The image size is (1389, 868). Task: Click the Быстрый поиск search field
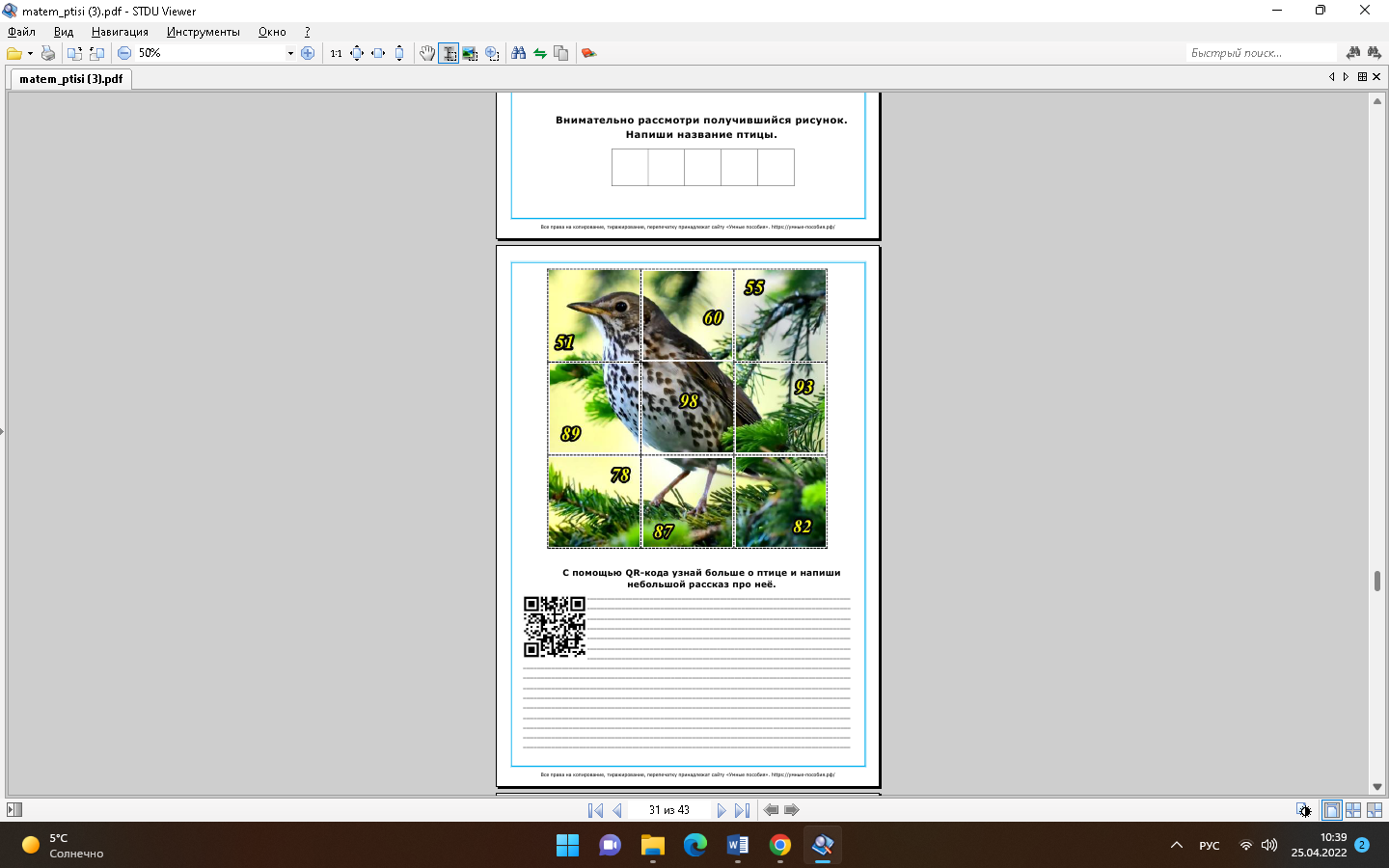coord(1259,53)
